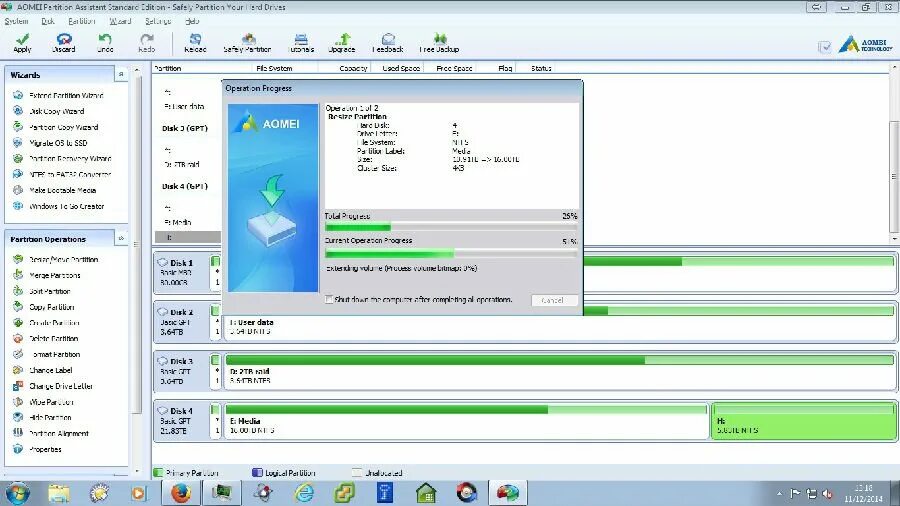This screenshot has width=900, height=506.
Task: Launch the Partition Copy Wizard
Action: [64, 127]
